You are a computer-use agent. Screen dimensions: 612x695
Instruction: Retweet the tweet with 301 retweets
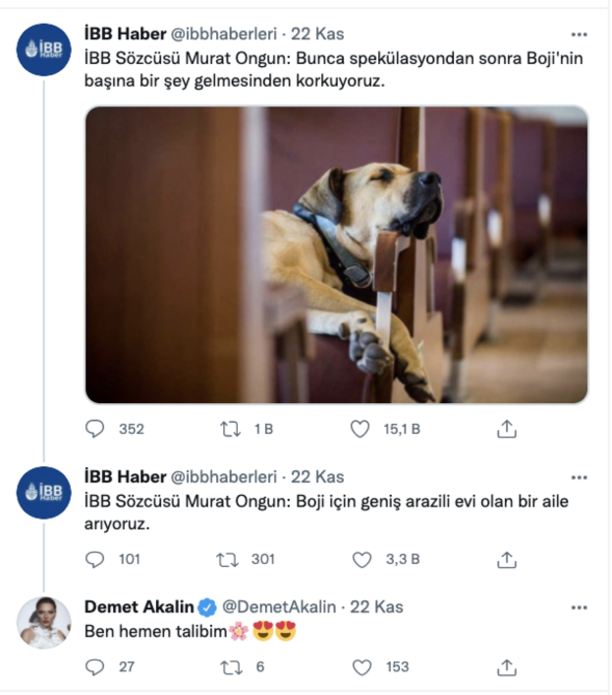coord(228,559)
